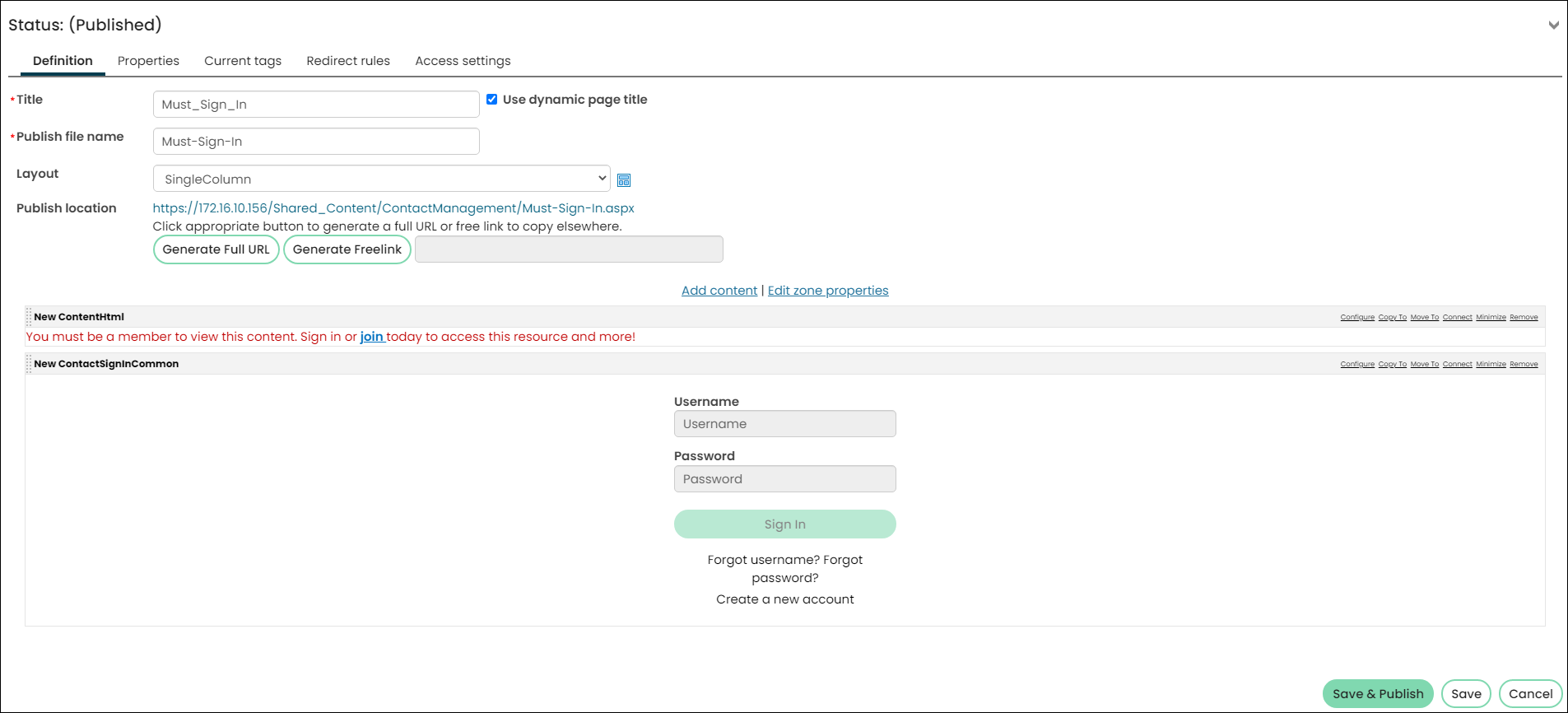Click the Title input field

(x=316, y=105)
